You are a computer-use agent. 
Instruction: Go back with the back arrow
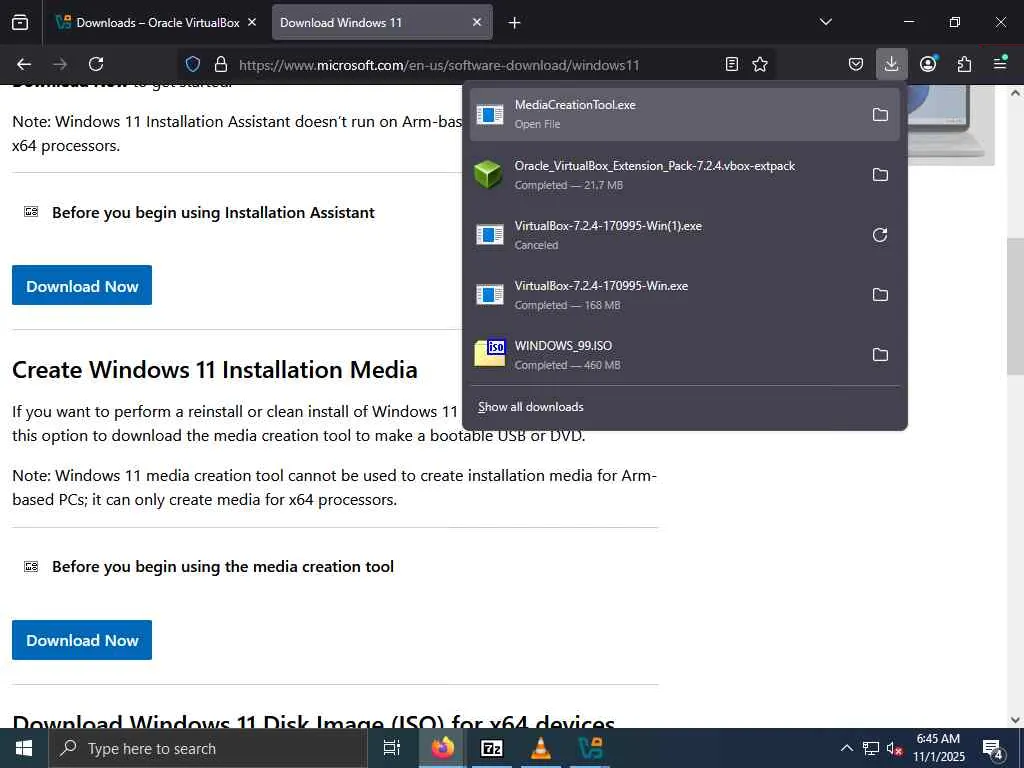click(x=24, y=64)
